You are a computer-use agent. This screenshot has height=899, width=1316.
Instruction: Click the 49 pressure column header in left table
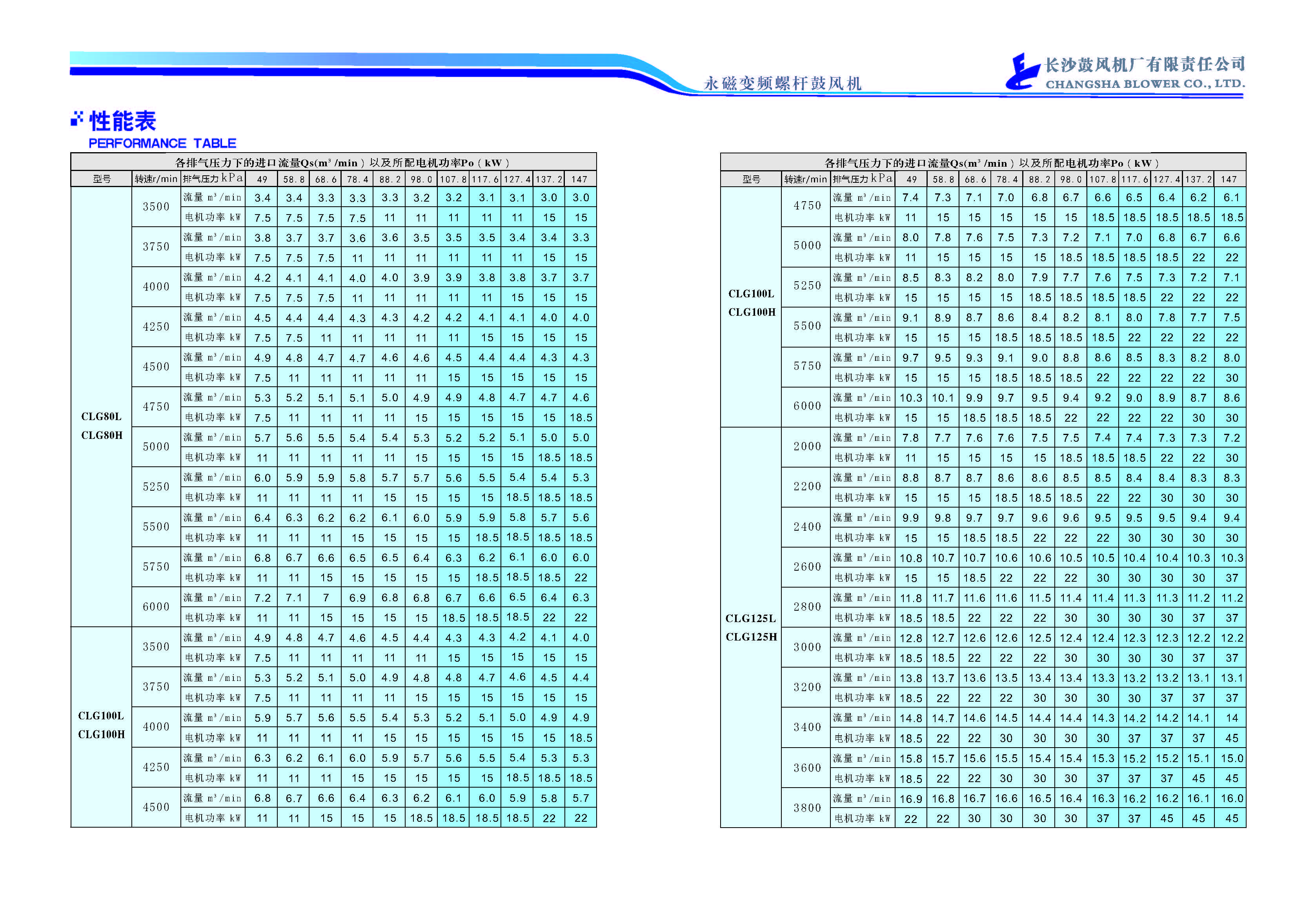click(262, 180)
